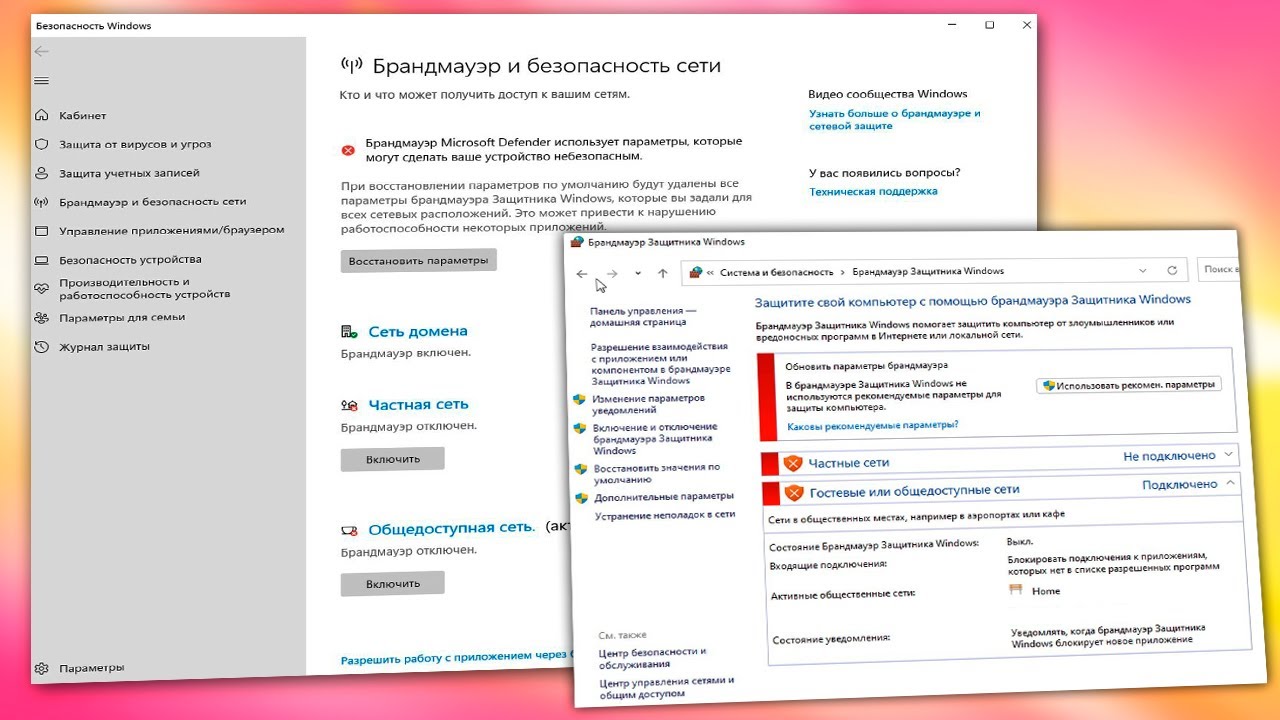Click the shield icon beside Изменение параметров уведомлений
The width and height of the screenshot is (1280, 720).
pyautogui.click(x=579, y=399)
